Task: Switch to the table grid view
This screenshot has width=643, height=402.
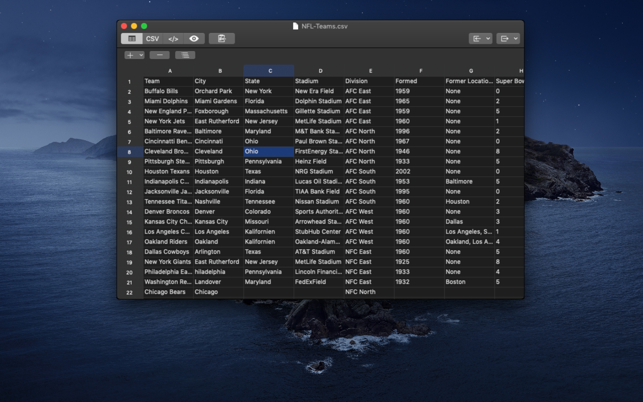Action: pos(132,39)
